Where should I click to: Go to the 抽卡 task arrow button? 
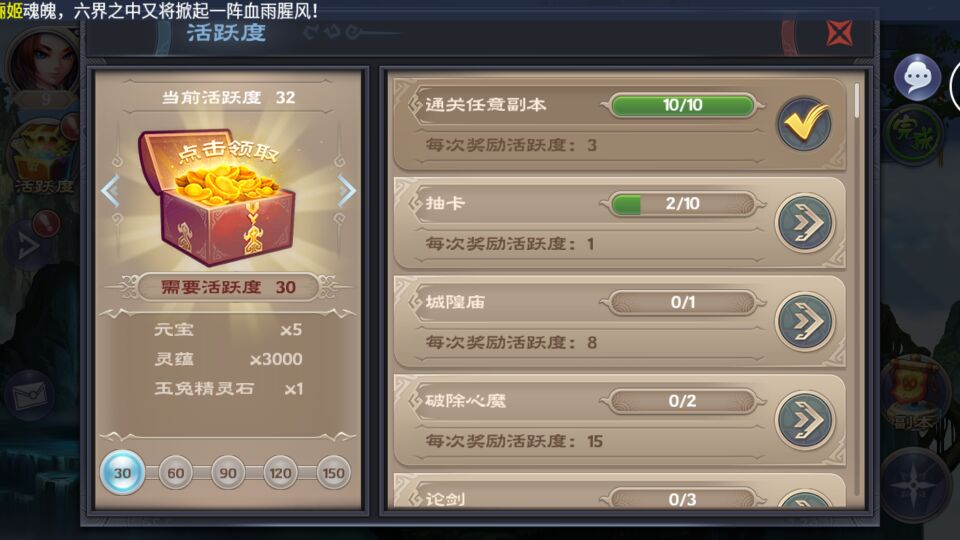804,223
